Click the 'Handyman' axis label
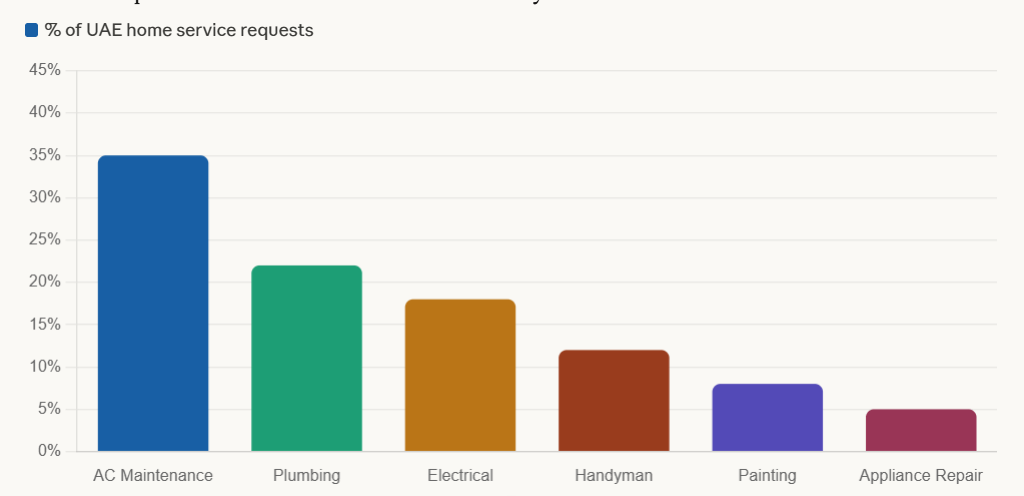The height and width of the screenshot is (496, 1024). click(614, 475)
